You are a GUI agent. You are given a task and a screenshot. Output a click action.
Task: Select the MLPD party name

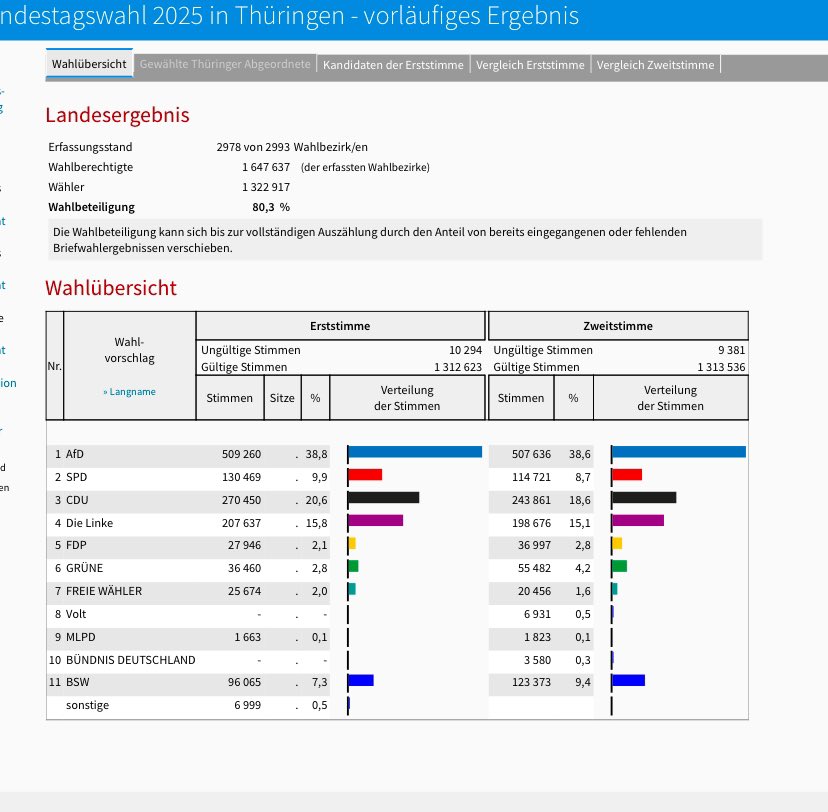tap(81, 637)
